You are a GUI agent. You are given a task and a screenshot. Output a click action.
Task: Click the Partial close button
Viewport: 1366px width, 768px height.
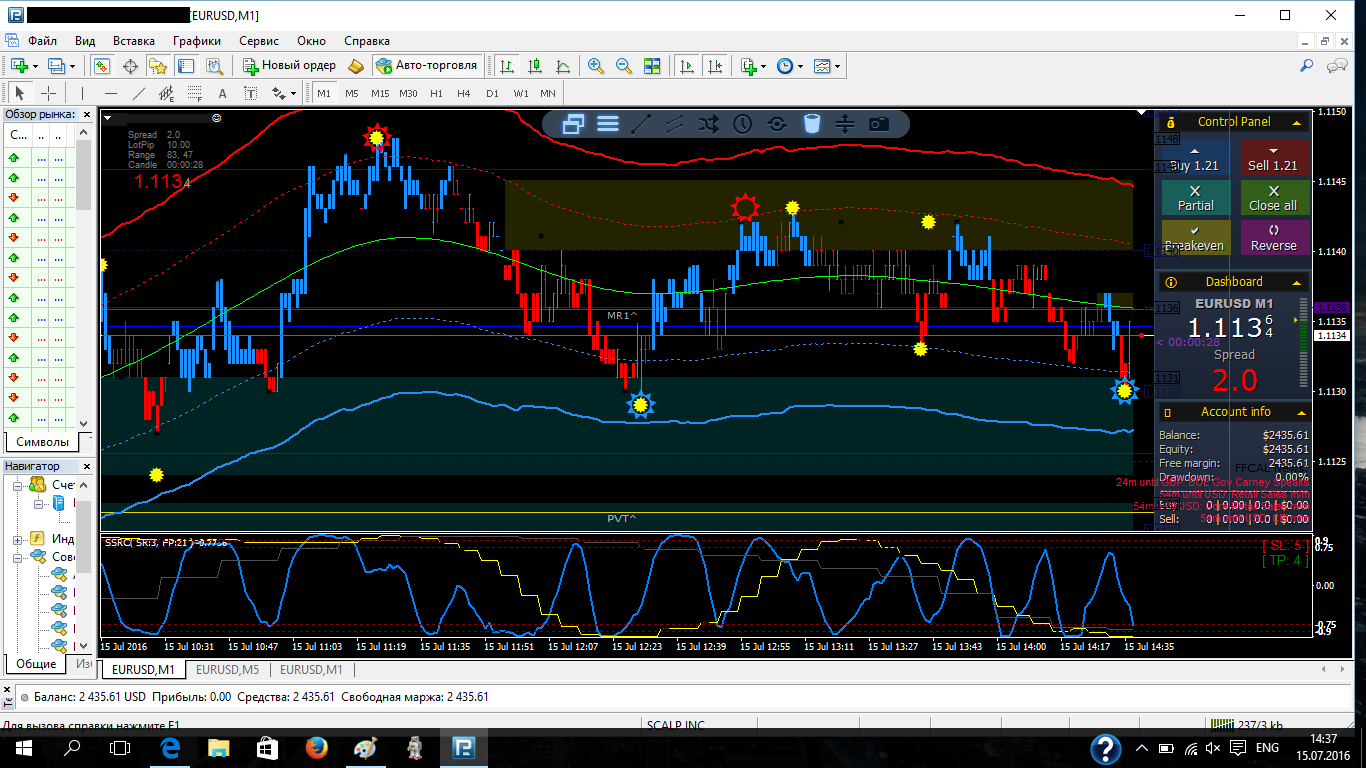[x=1194, y=197]
